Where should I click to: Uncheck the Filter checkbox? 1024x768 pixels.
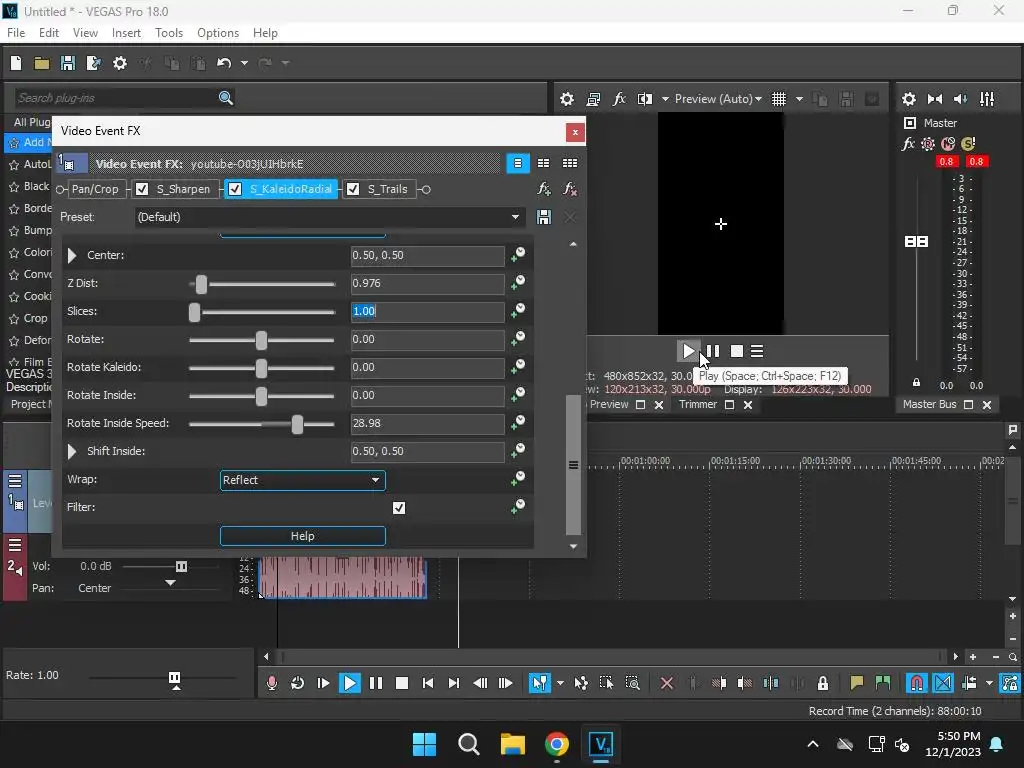(x=399, y=507)
